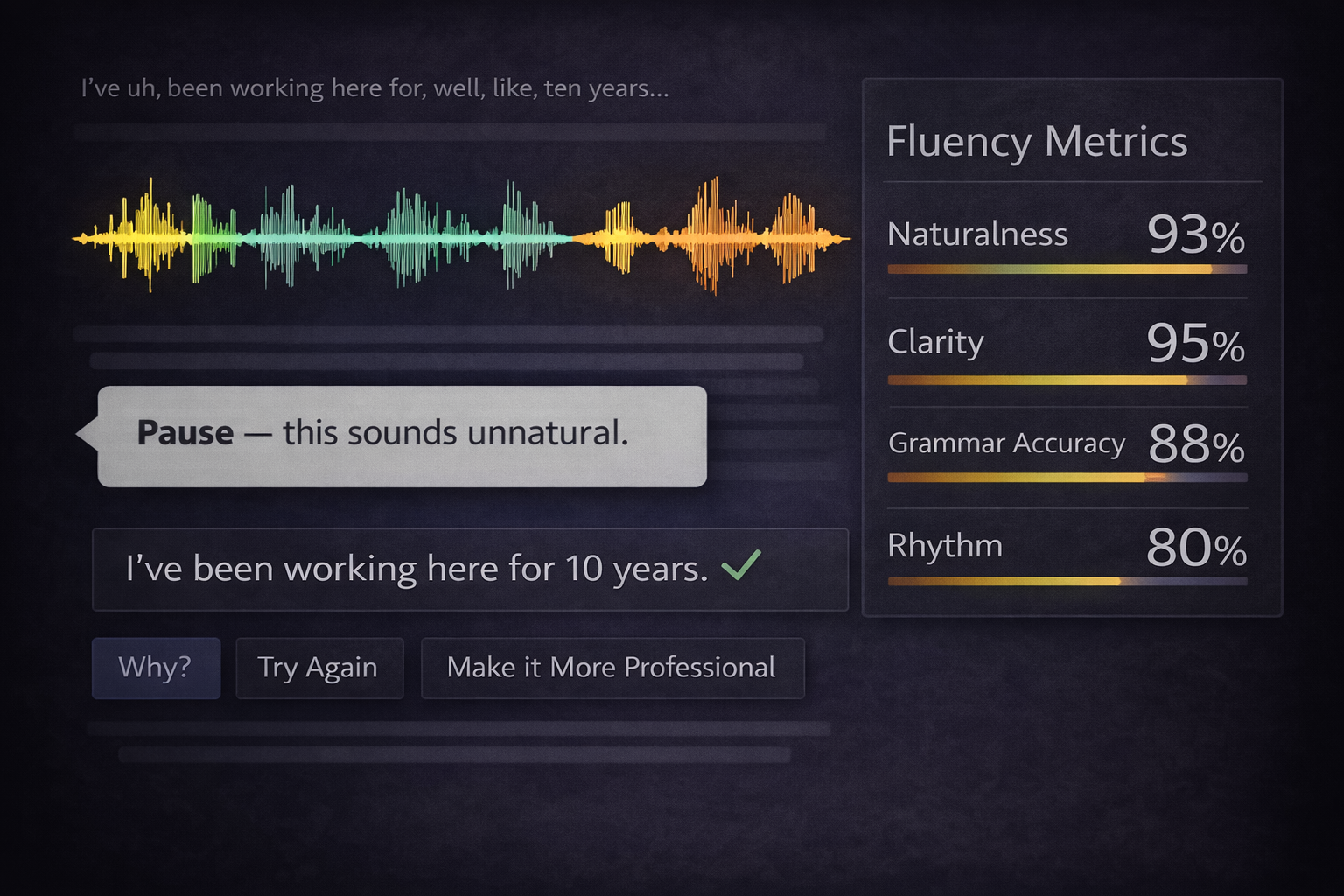Click the bold word Pause in tooltip
The width and height of the screenshot is (1344, 896).
pyautogui.click(x=185, y=433)
